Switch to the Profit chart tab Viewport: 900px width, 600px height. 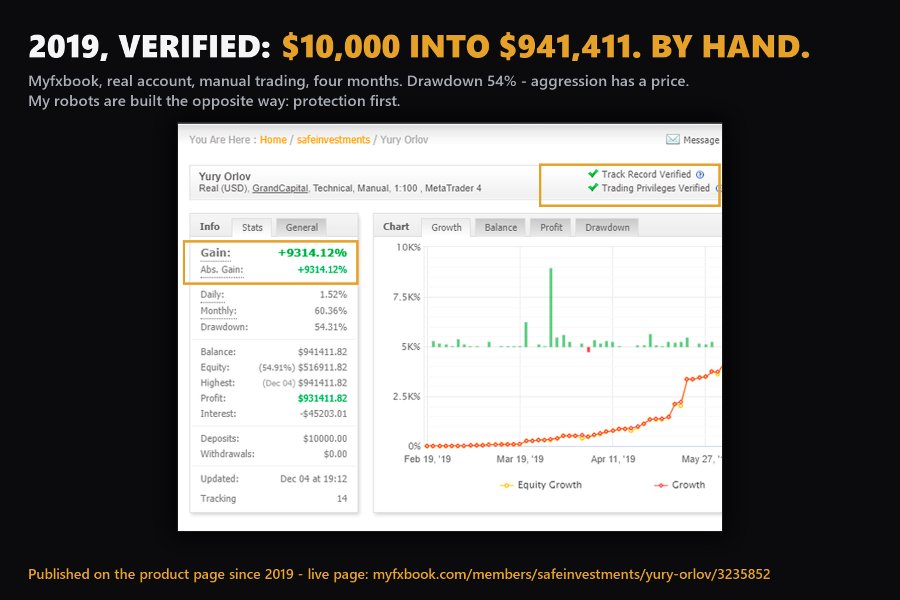551,227
